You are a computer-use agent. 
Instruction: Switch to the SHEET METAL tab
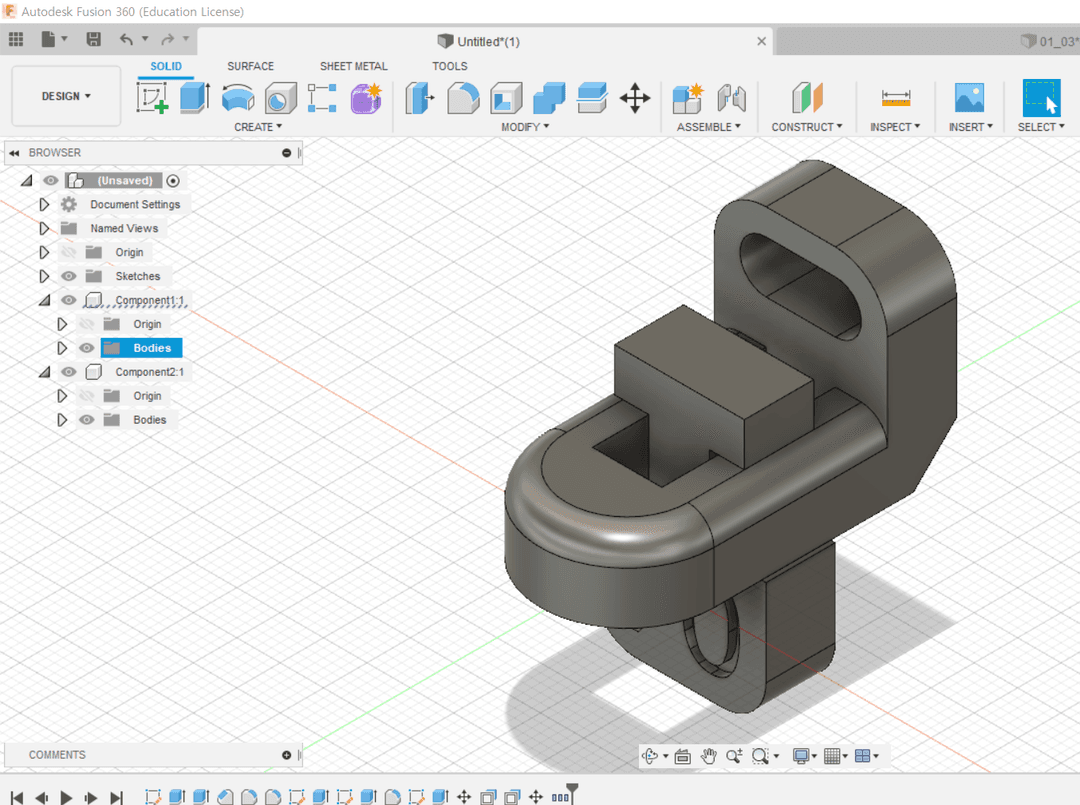tap(353, 66)
